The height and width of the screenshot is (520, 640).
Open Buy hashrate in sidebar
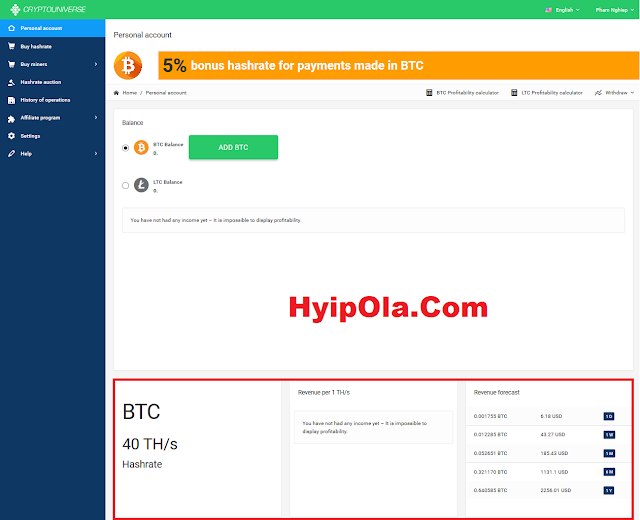[x=53, y=46]
